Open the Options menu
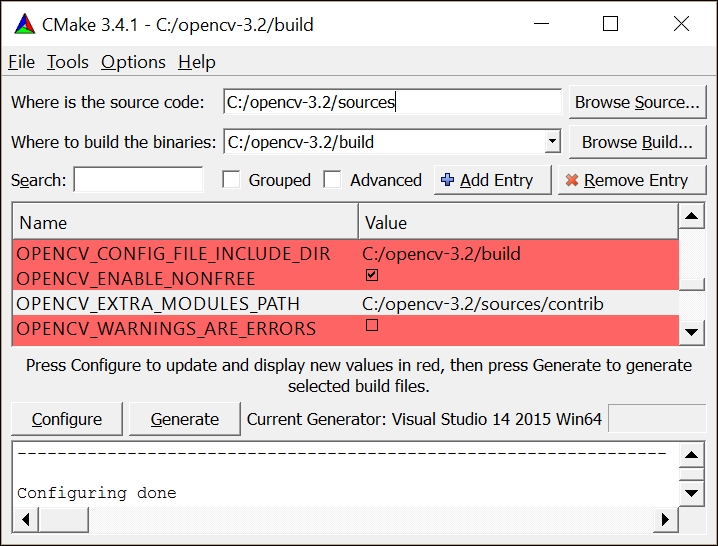The height and width of the screenshot is (546, 718). (x=133, y=62)
